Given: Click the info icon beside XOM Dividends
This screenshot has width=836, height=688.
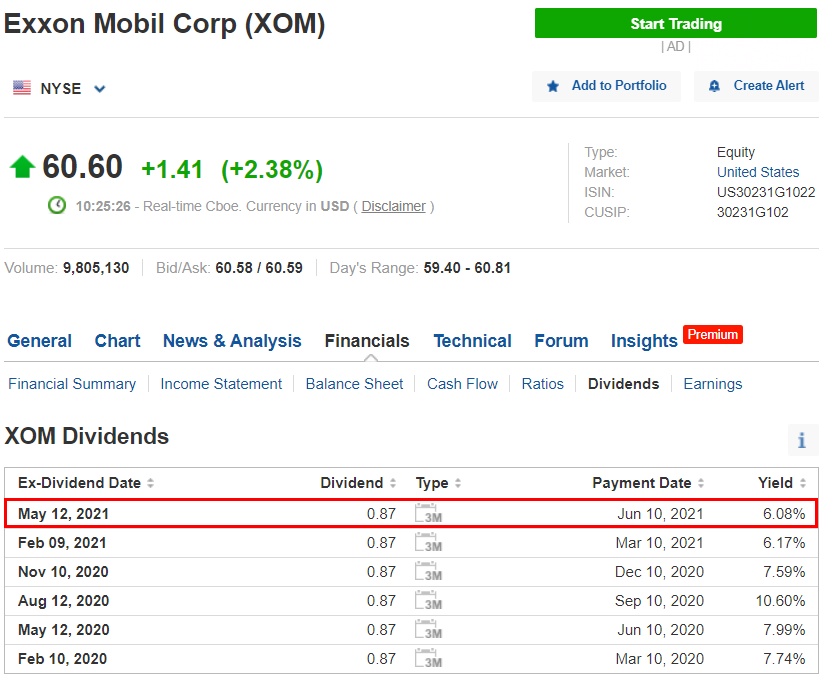Looking at the screenshot, I should (802, 441).
